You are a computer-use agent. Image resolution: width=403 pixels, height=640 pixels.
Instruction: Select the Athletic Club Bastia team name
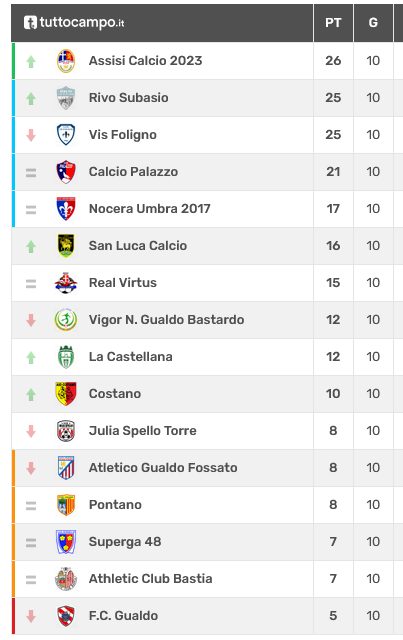click(151, 579)
